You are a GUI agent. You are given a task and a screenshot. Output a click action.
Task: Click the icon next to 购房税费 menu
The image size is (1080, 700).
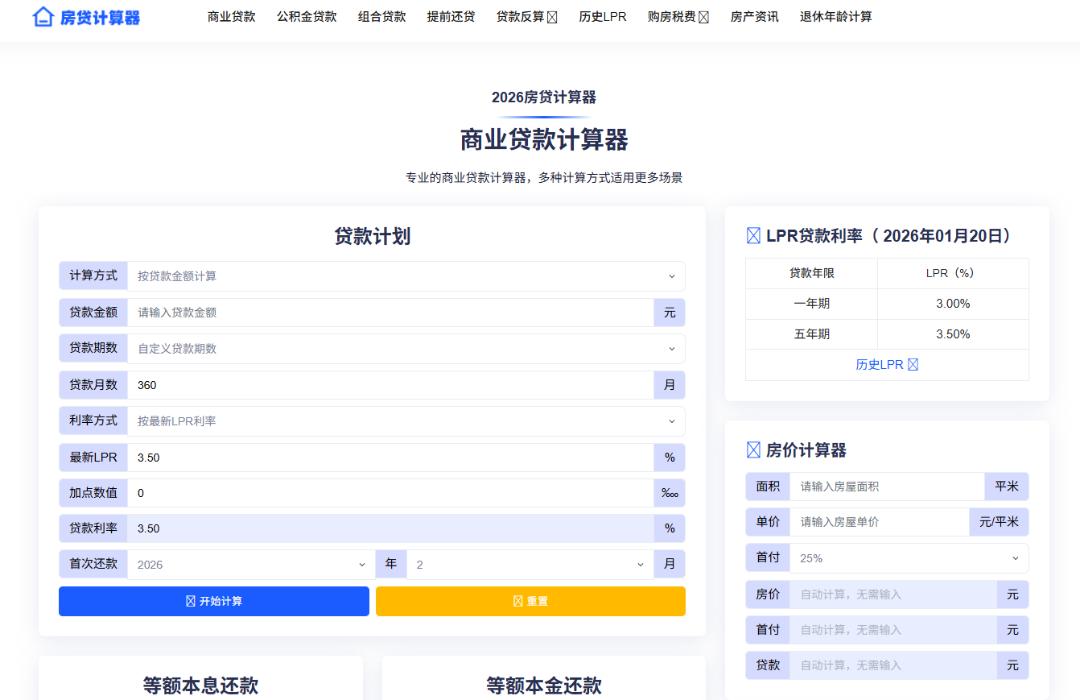click(703, 17)
